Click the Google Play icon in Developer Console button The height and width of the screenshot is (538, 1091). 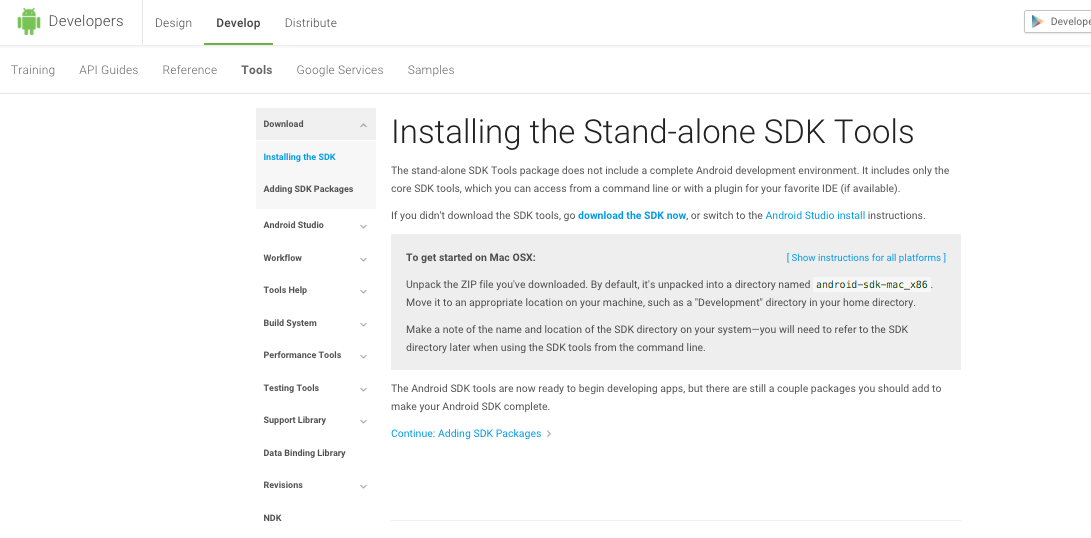pyautogui.click(x=1037, y=22)
